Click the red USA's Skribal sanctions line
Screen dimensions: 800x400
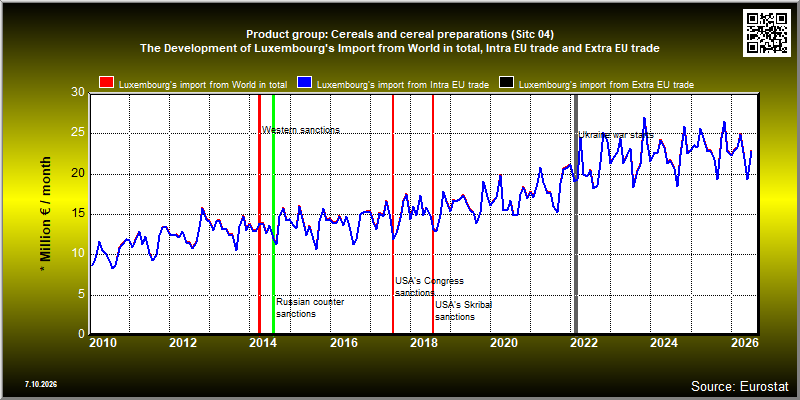pos(433,214)
